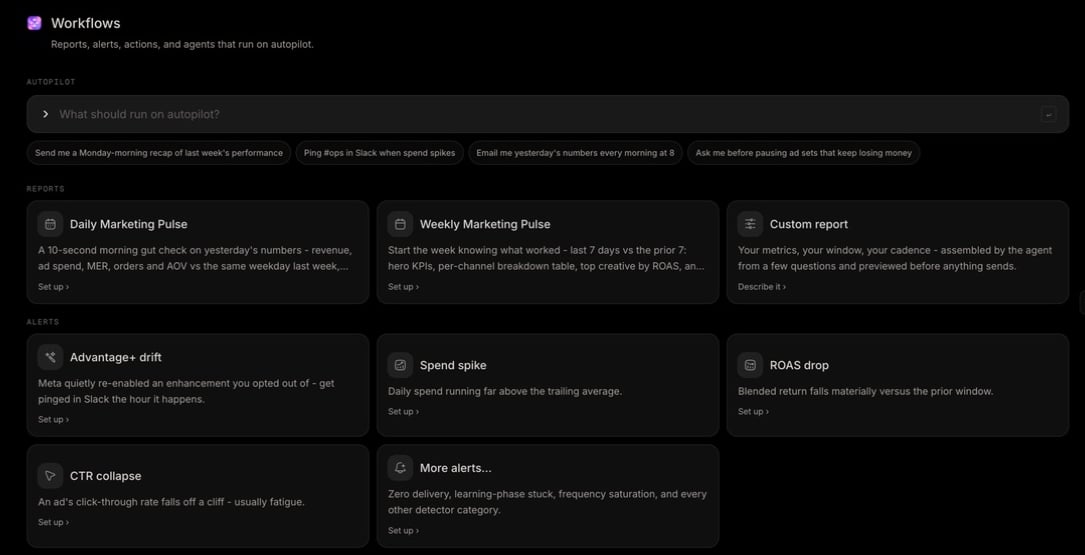Click the ALERTS section label

[43, 322]
